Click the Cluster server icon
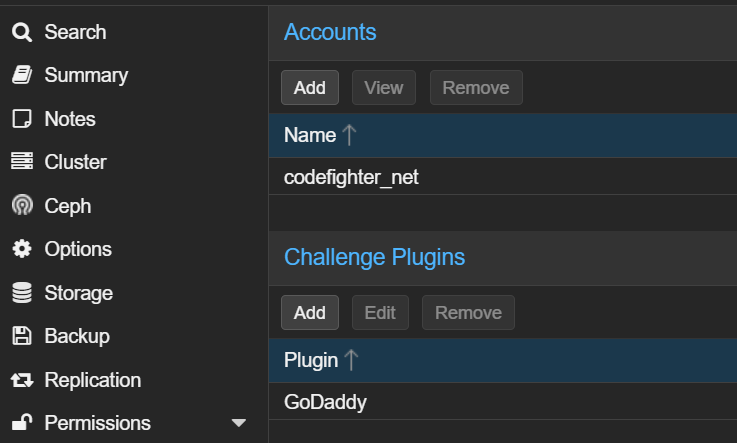The height and width of the screenshot is (443, 737). tap(22, 161)
